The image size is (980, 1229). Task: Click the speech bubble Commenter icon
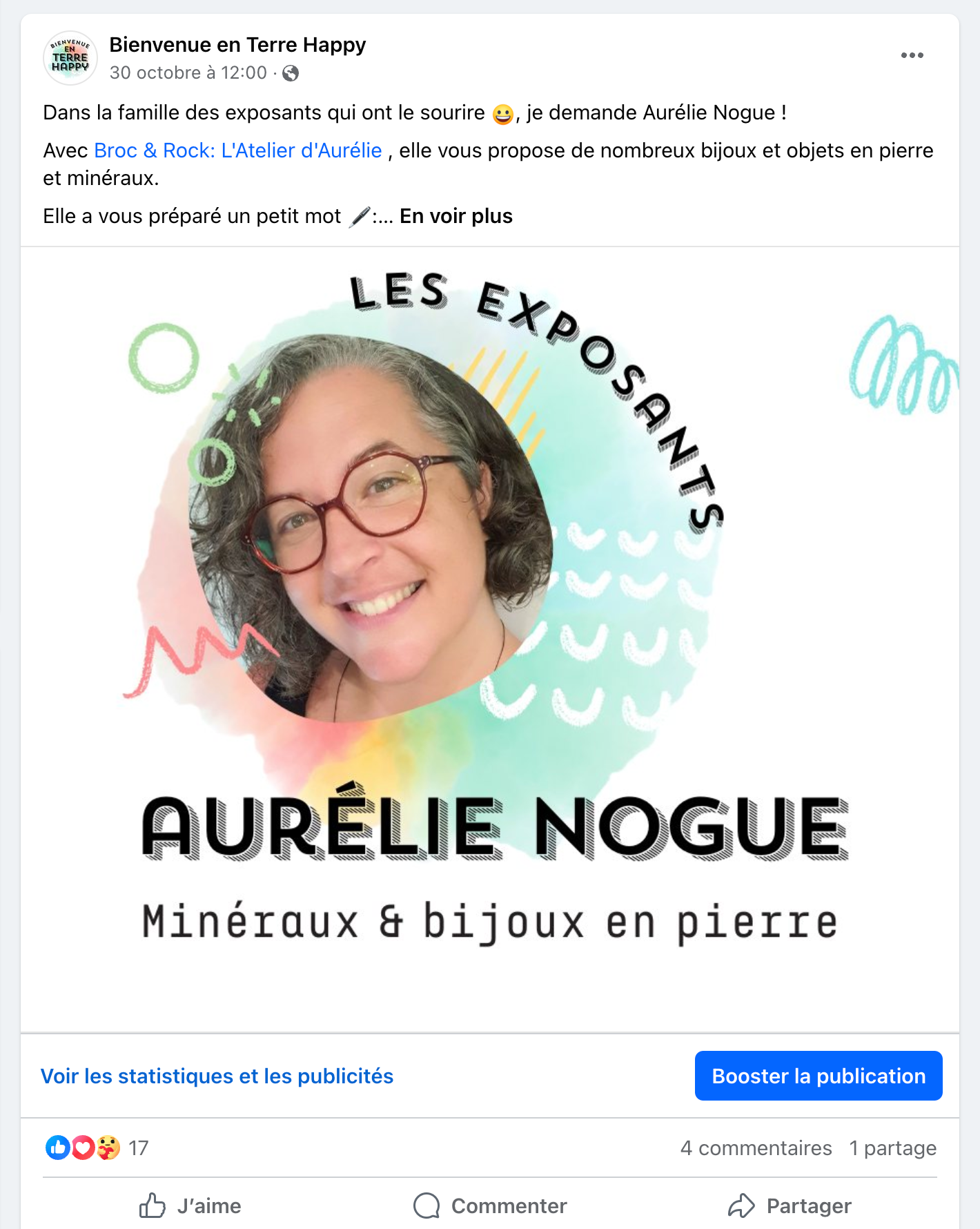point(427,1206)
